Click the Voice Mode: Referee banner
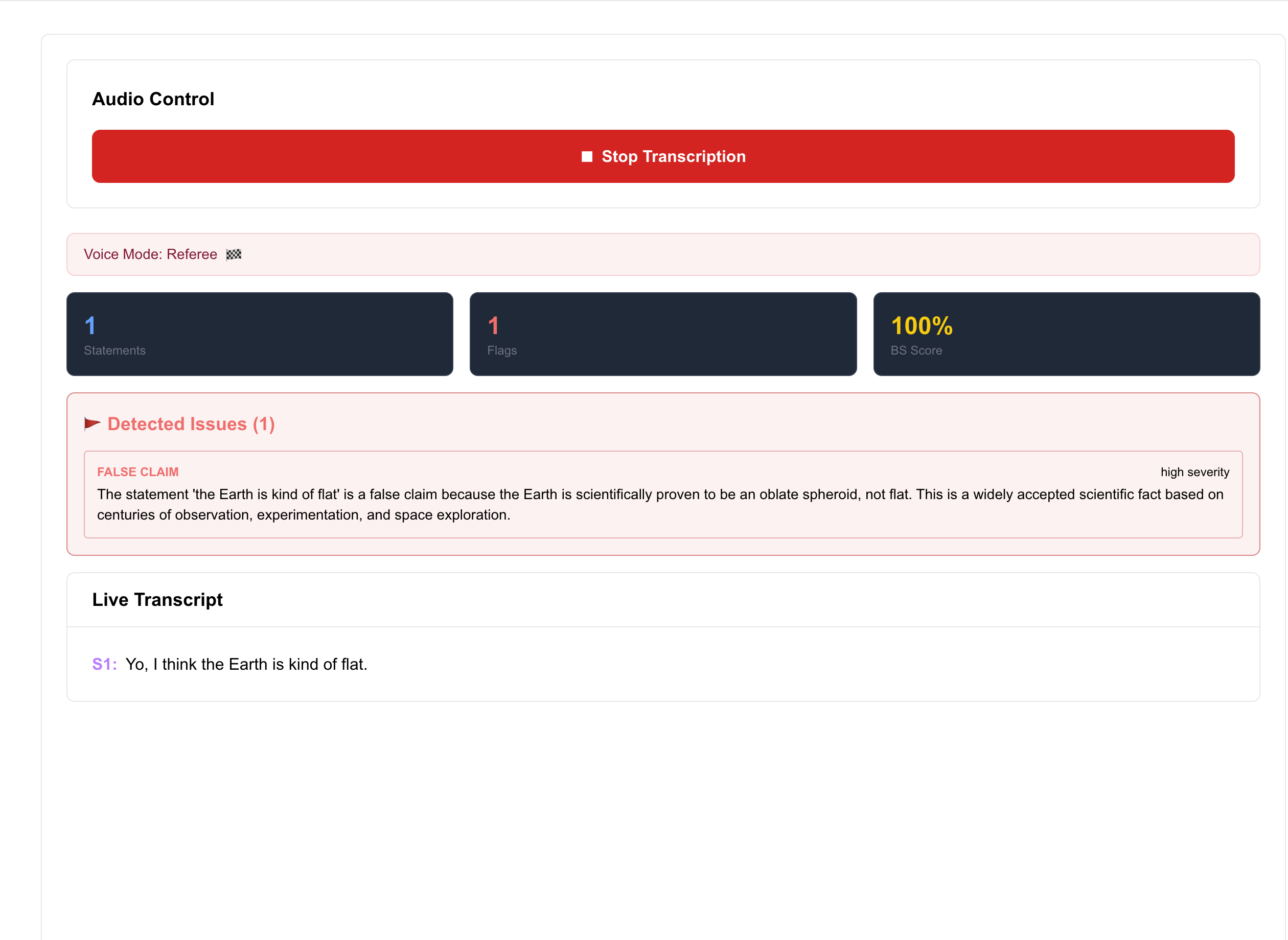 pyautogui.click(x=662, y=254)
